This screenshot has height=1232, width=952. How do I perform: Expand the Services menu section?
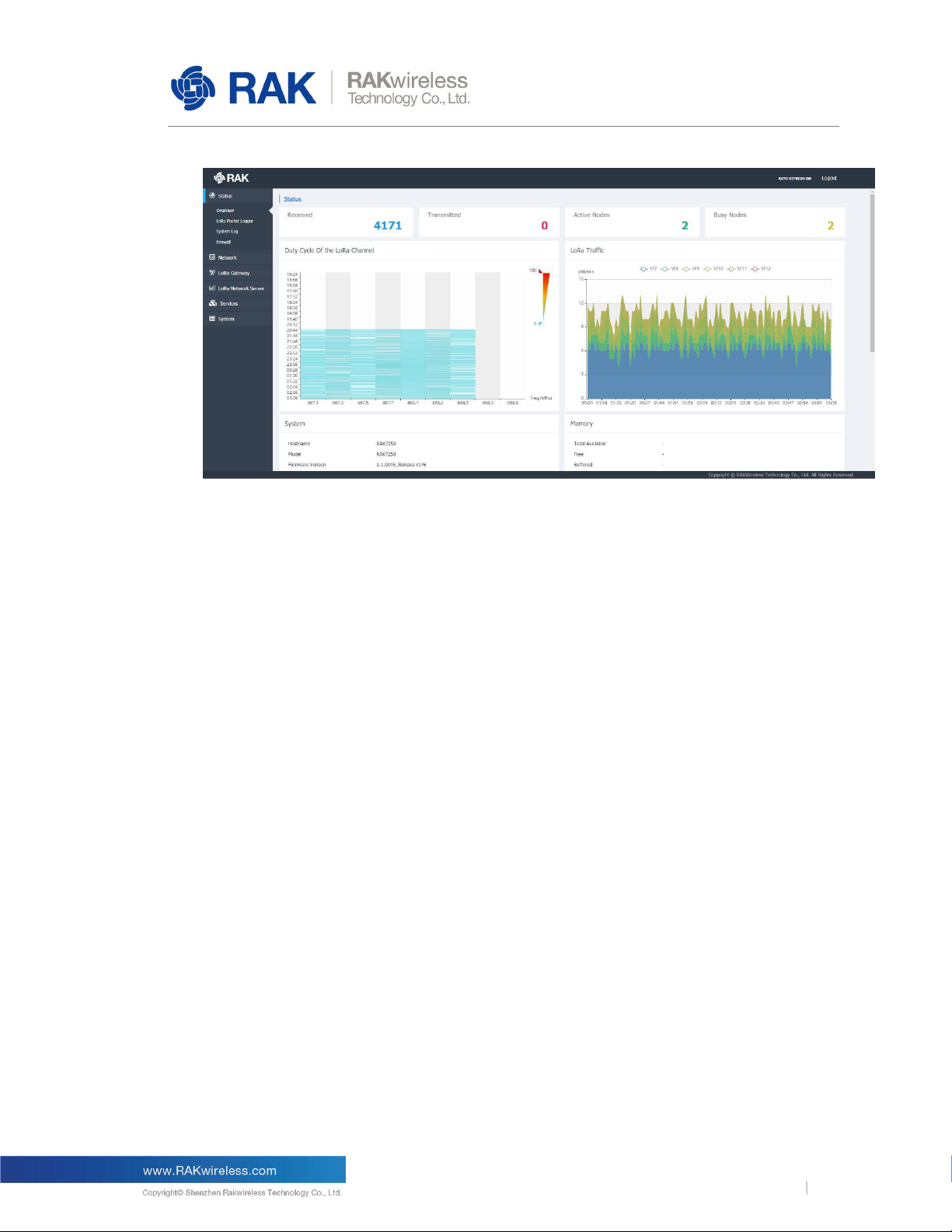point(229,303)
